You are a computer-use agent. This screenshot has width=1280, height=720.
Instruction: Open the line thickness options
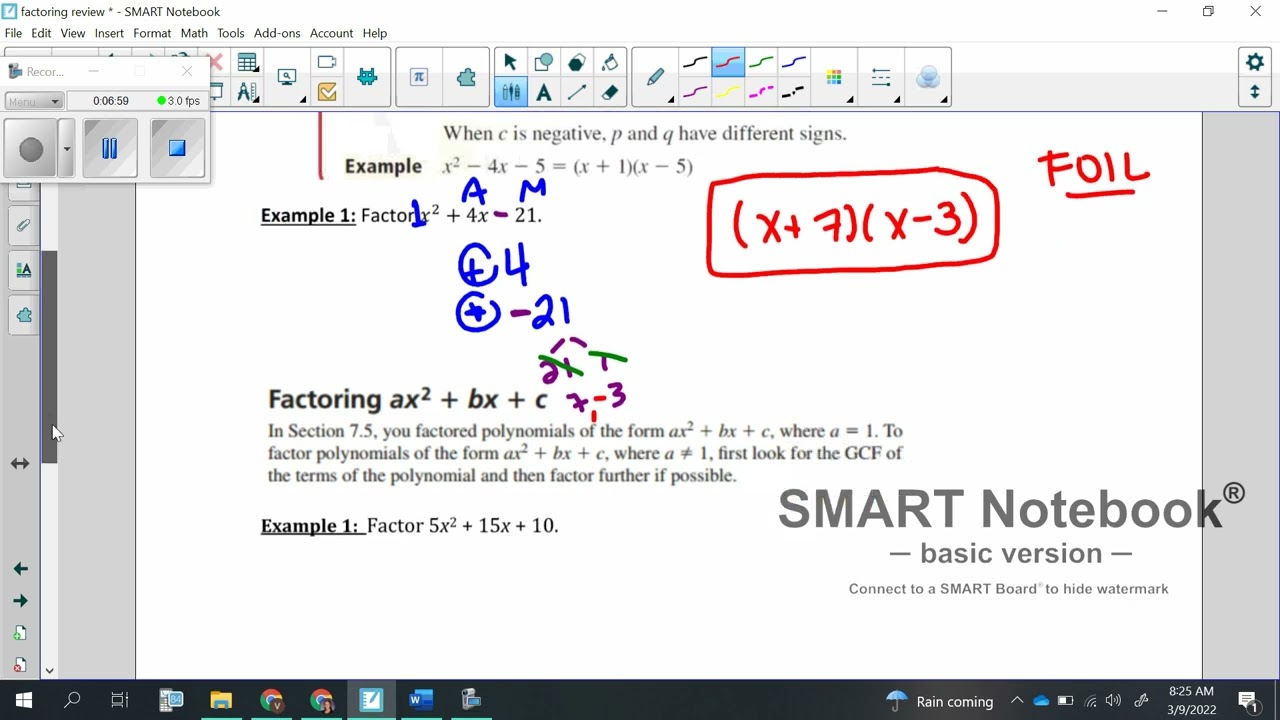[x=881, y=77]
